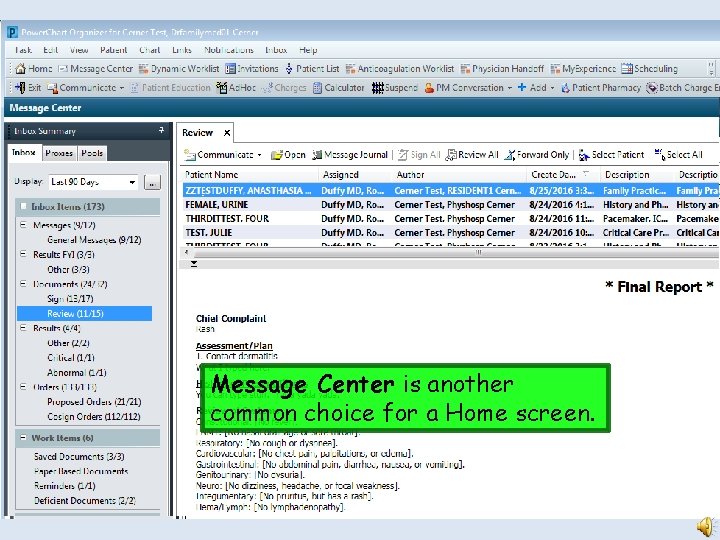The width and height of the screenshot is (720, 540).
Task: Click Open in the Review toolbar
Action: coord(288,155)
